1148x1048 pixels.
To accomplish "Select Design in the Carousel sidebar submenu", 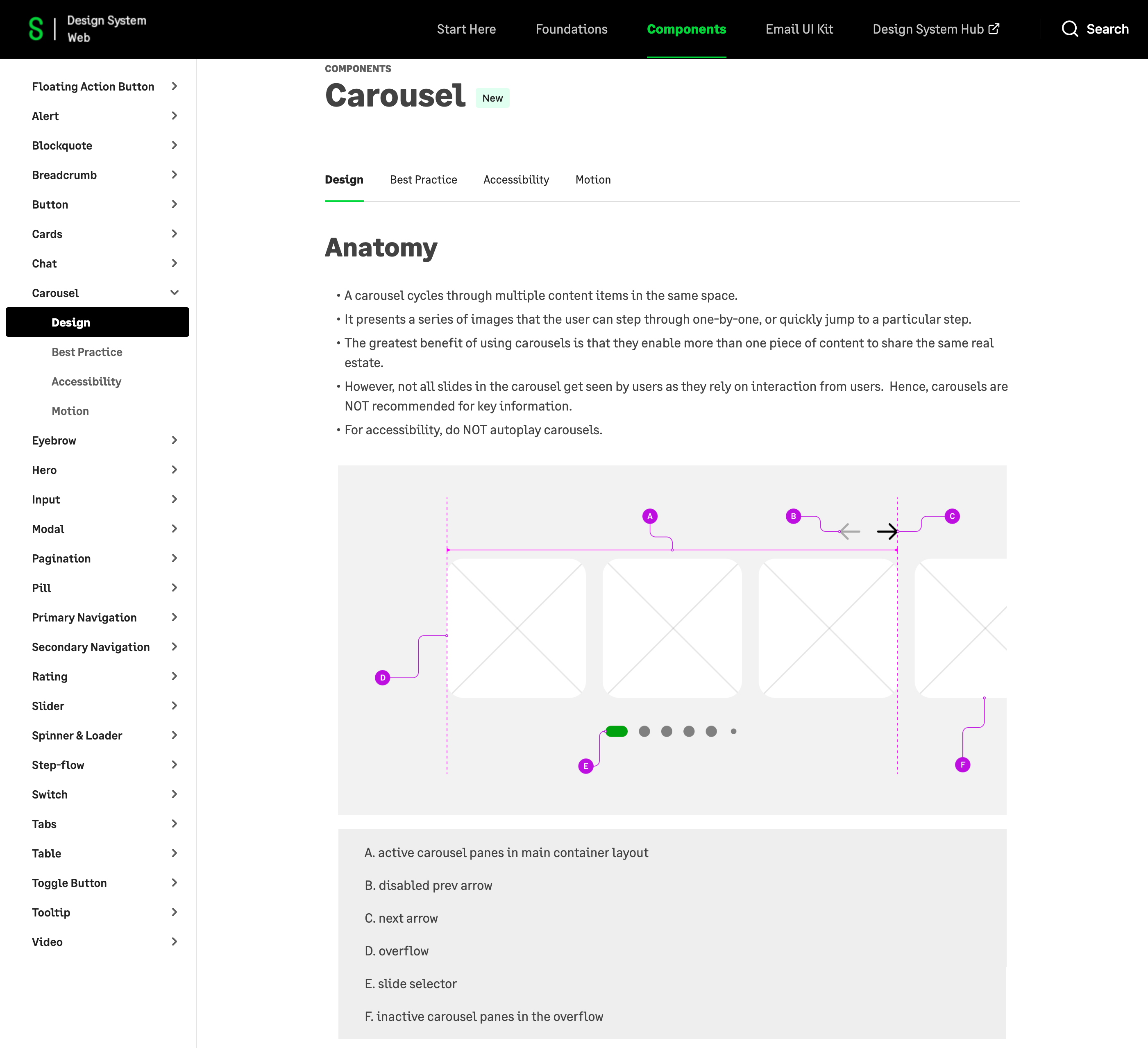I will (98, 322).
